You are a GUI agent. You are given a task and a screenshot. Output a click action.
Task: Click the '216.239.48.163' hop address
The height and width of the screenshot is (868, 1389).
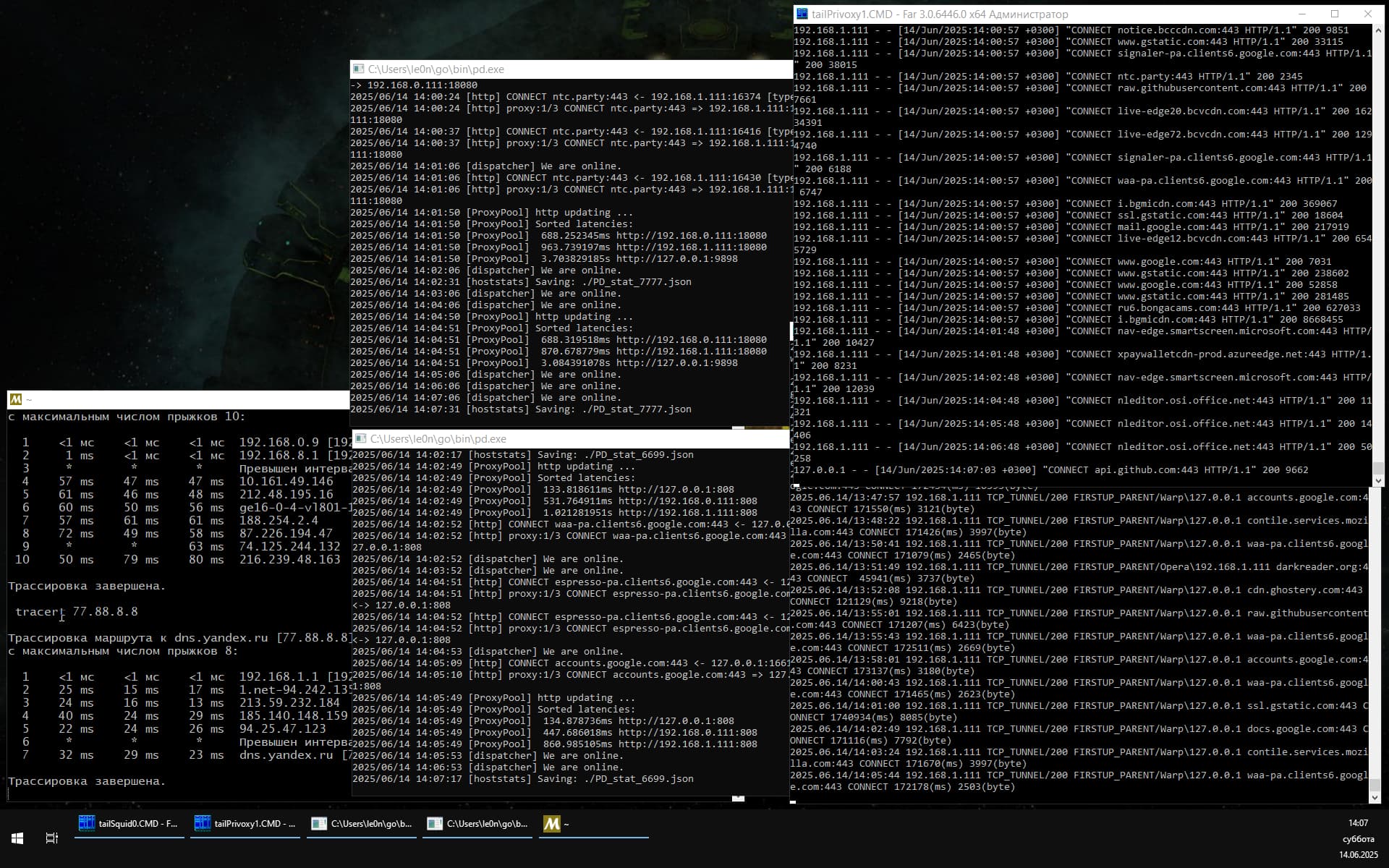pos(290,559)
